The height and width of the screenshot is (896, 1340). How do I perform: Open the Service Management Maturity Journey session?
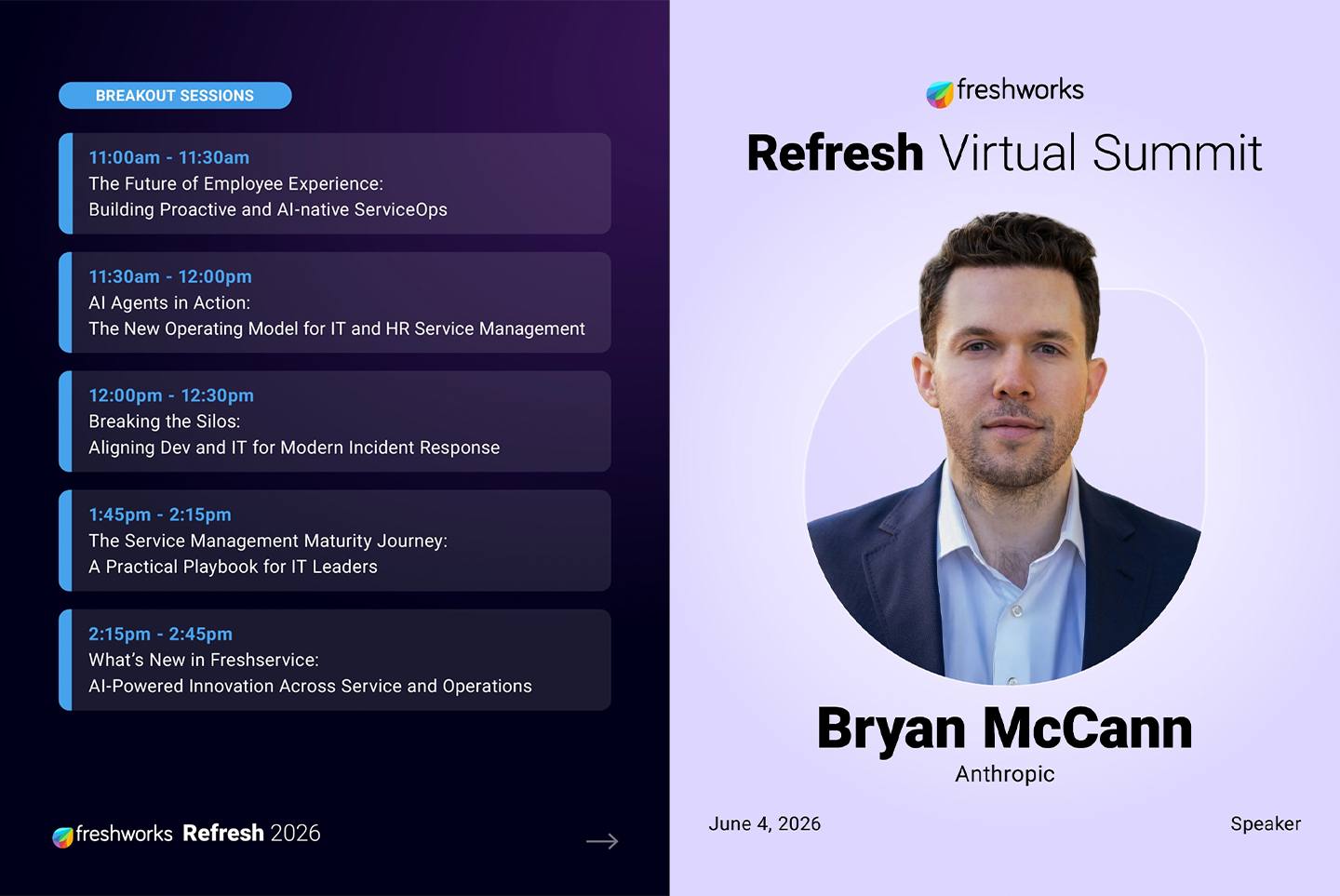[335, 541]
